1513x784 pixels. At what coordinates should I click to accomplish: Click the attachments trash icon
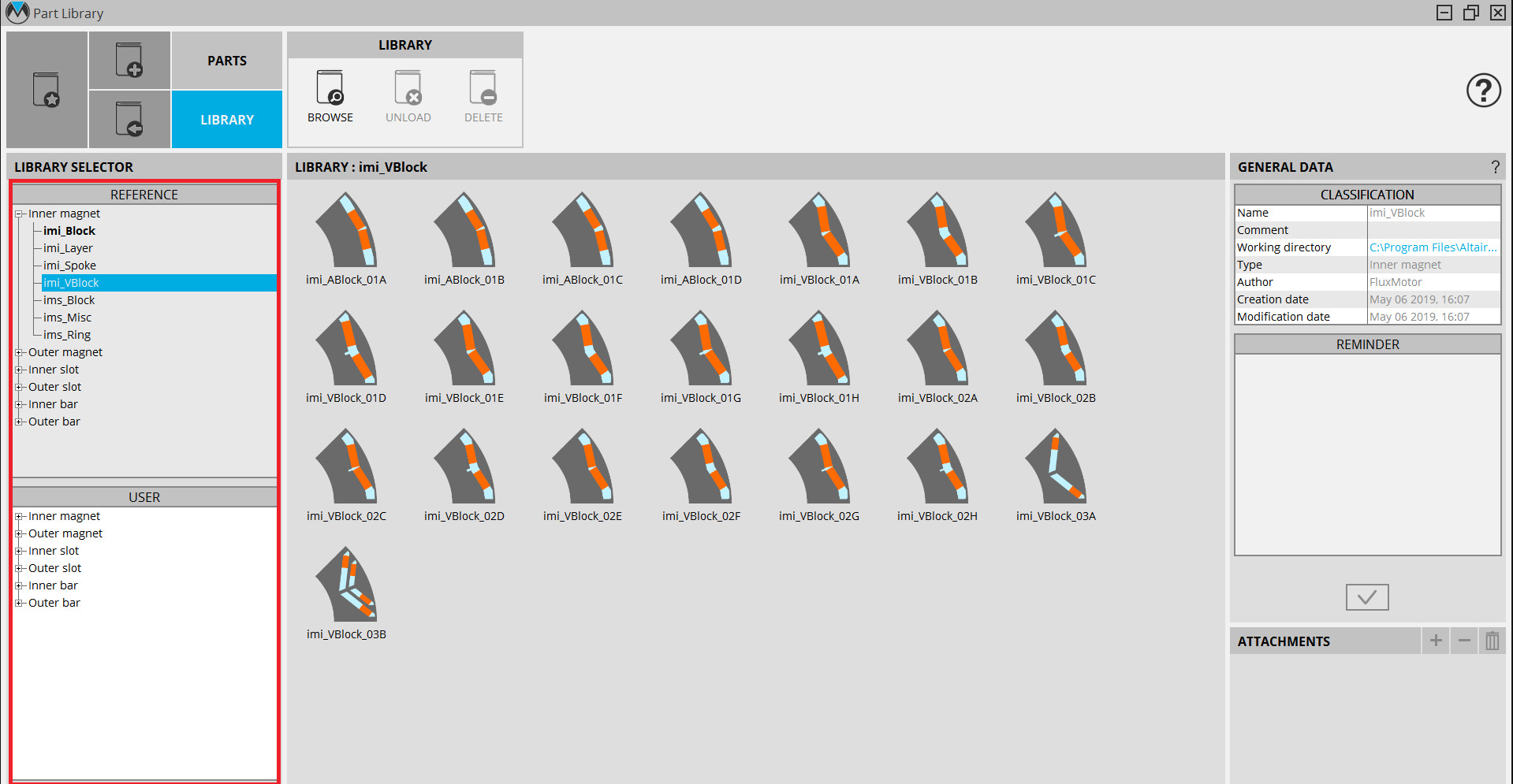point(1492,641)
